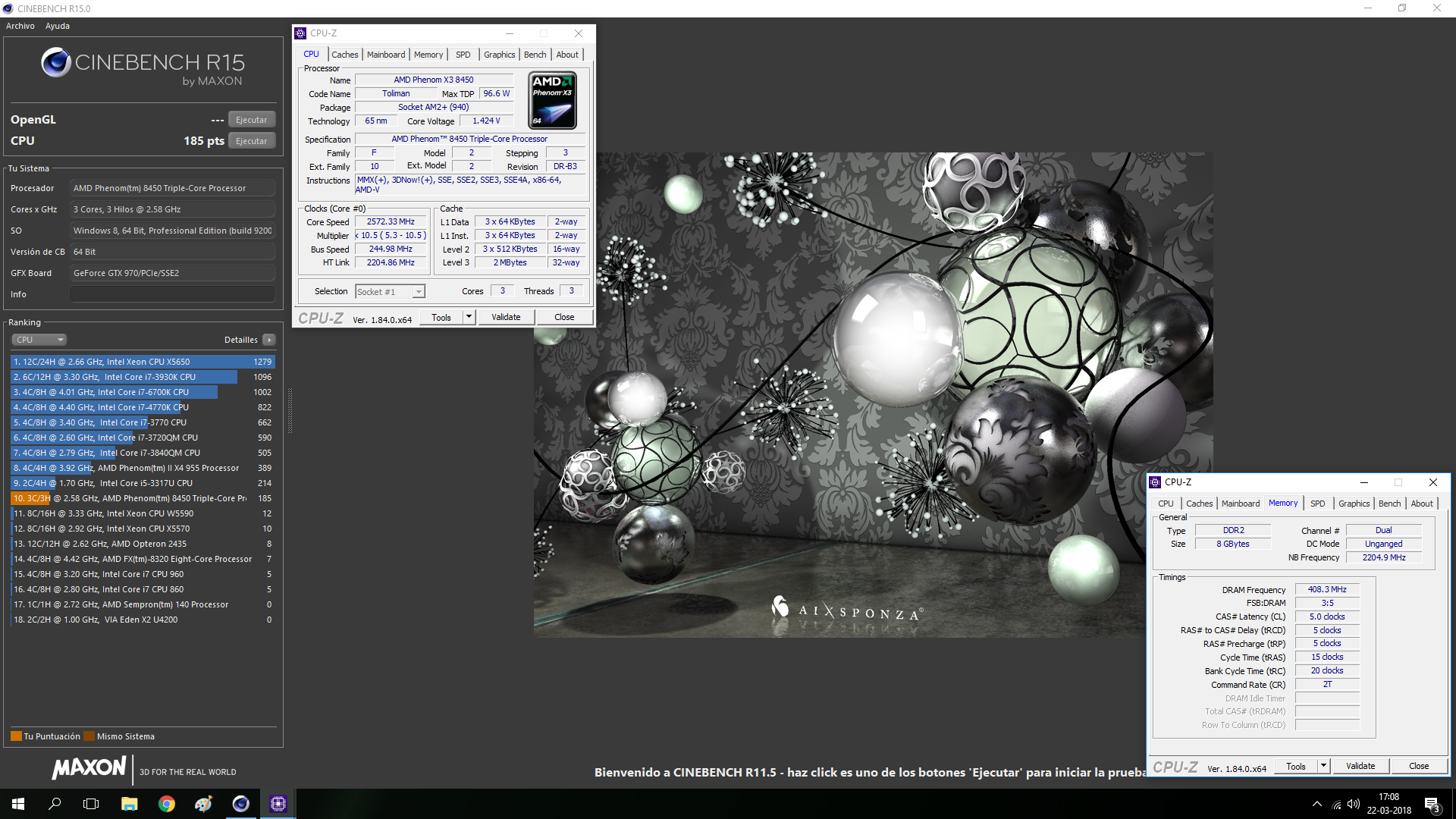1456x819 pixels.
Task: Select ranking entry Intel Core i7-3930K CPU
Action: coord(143,377)
